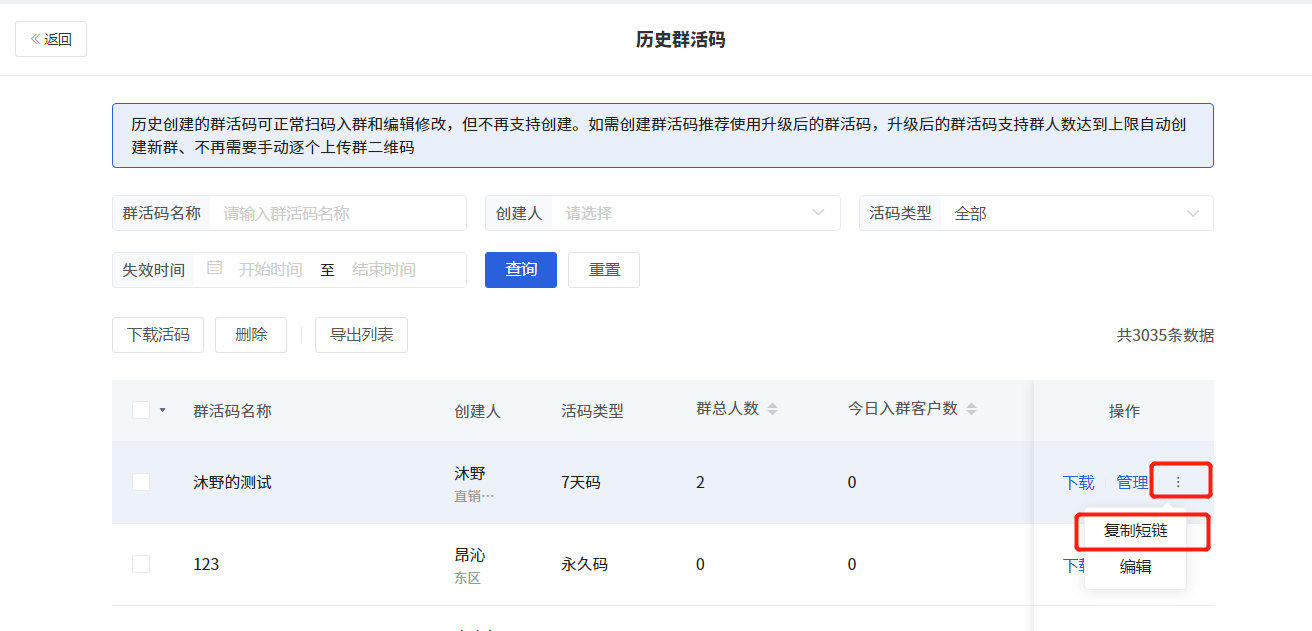1312x631 pixels.
Task: Click the 删除 button
Action: click(x=251, y=335)
